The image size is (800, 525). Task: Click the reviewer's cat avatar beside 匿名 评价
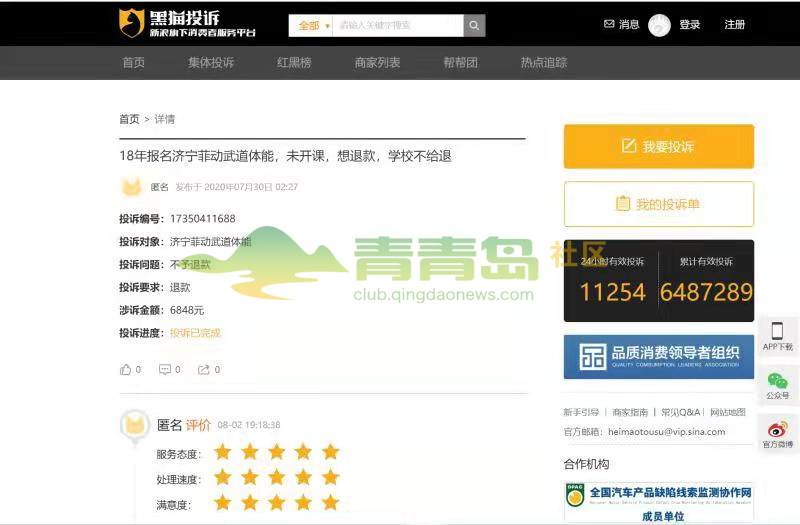[x=135, y=424]
